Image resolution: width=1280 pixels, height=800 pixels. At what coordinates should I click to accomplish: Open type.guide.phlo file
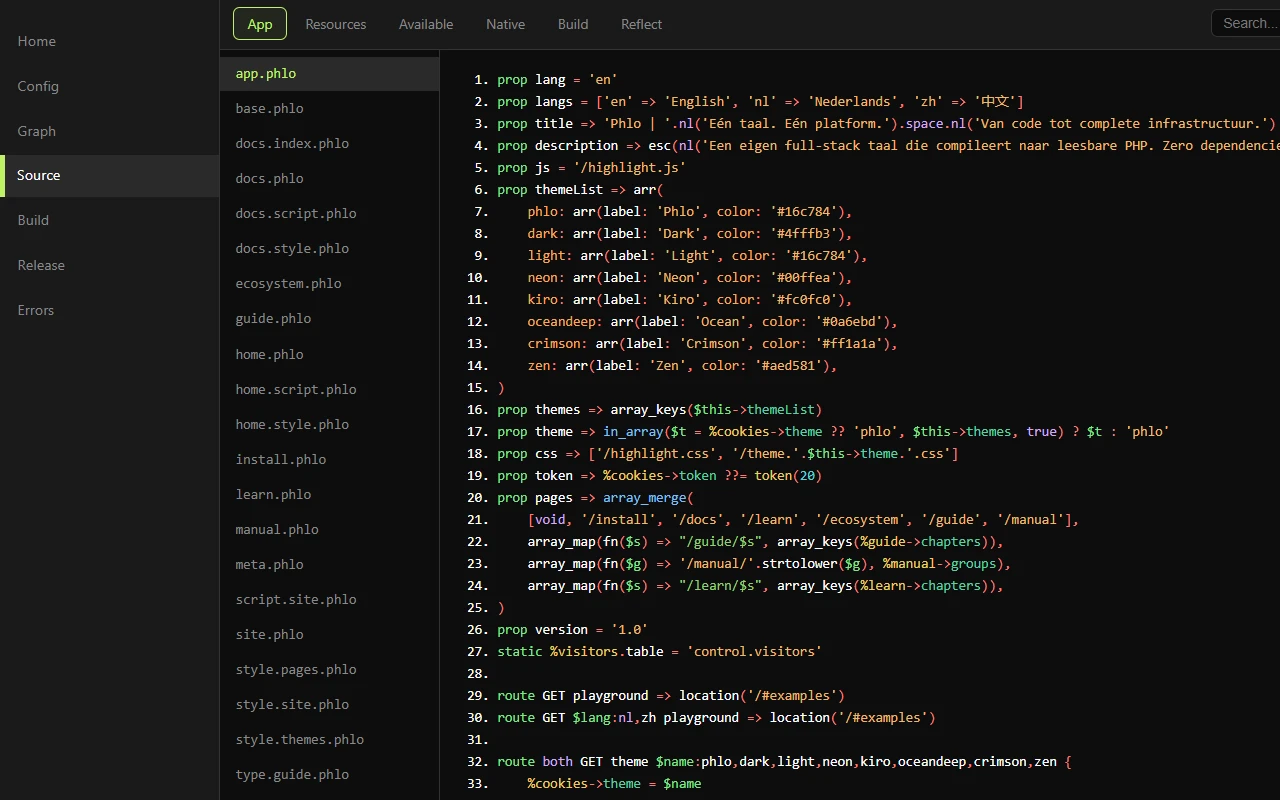tap(329, 775)
